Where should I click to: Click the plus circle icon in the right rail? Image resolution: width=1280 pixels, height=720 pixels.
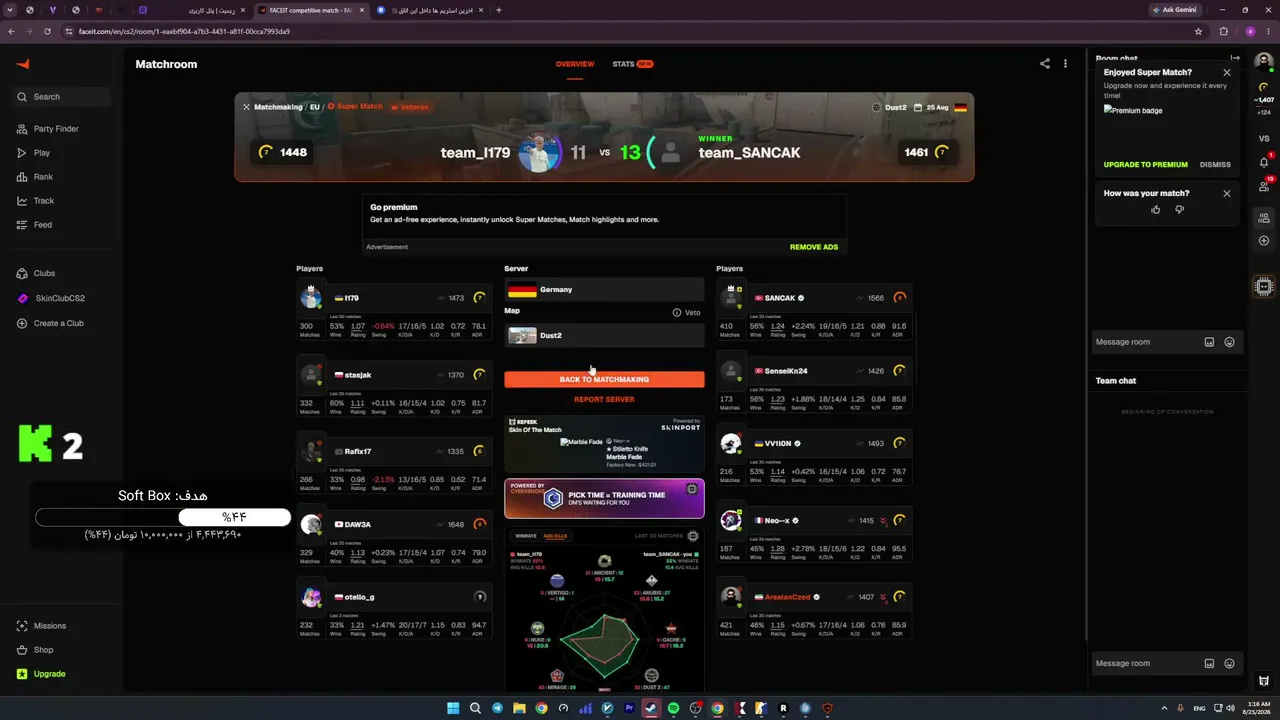[1264, 241]
